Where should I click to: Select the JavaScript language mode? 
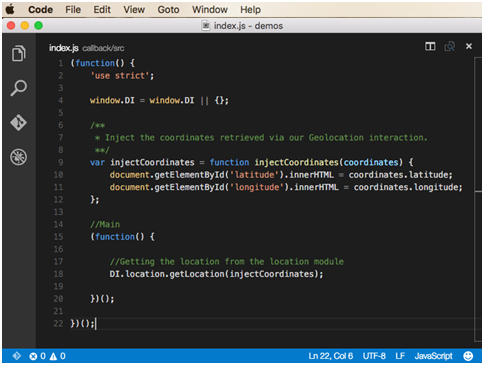433,356
